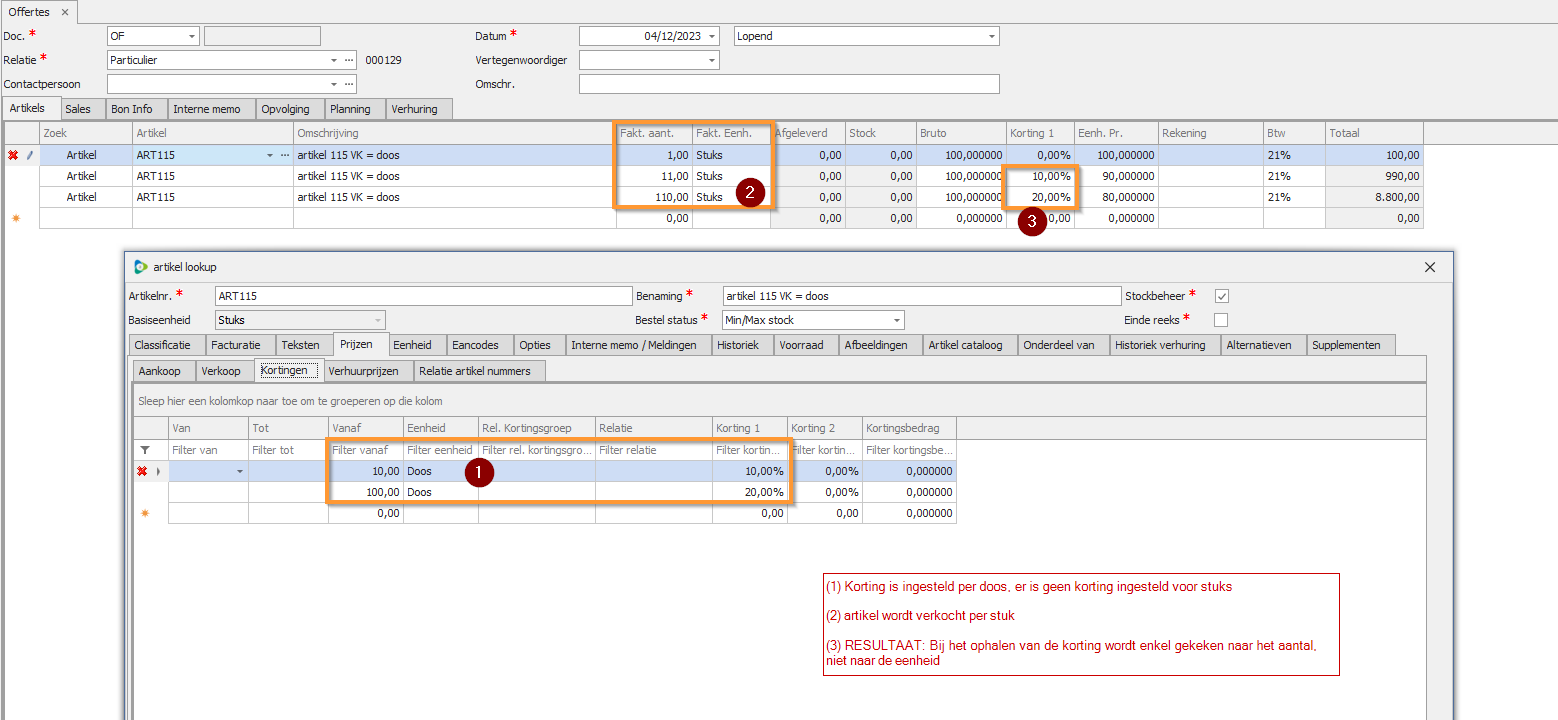
Task: Open Relatie lookup with the ellipsis button
Action: coord(349,60)
